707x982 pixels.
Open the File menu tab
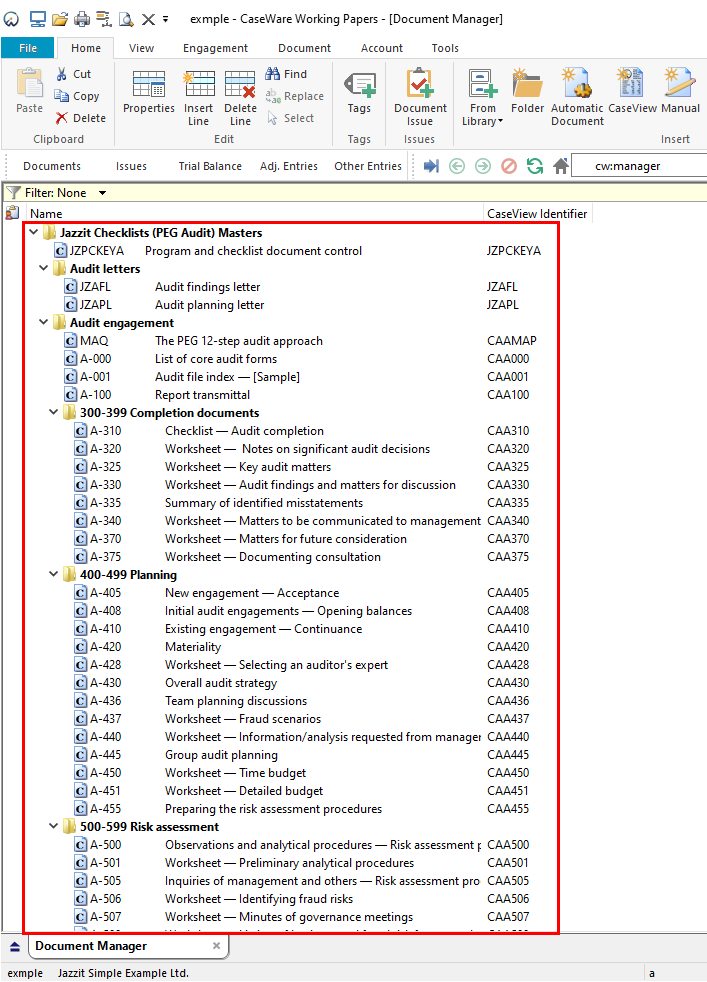(x=28, y=48)
